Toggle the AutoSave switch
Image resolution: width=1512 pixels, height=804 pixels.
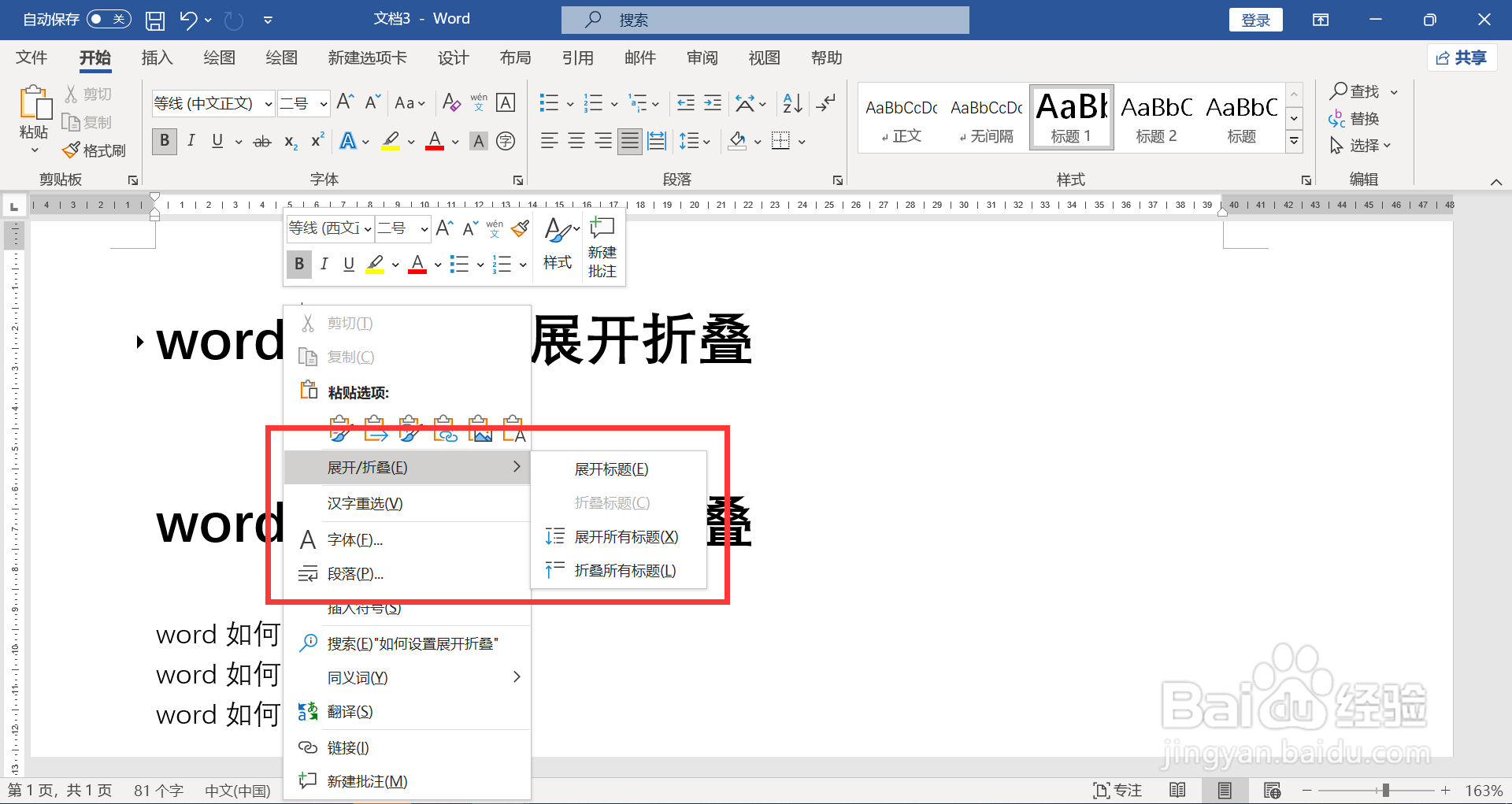point(109,19)
